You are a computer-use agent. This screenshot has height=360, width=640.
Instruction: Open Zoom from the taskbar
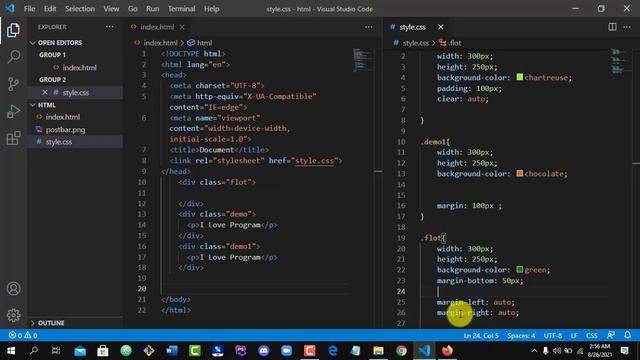click(287, 351)
